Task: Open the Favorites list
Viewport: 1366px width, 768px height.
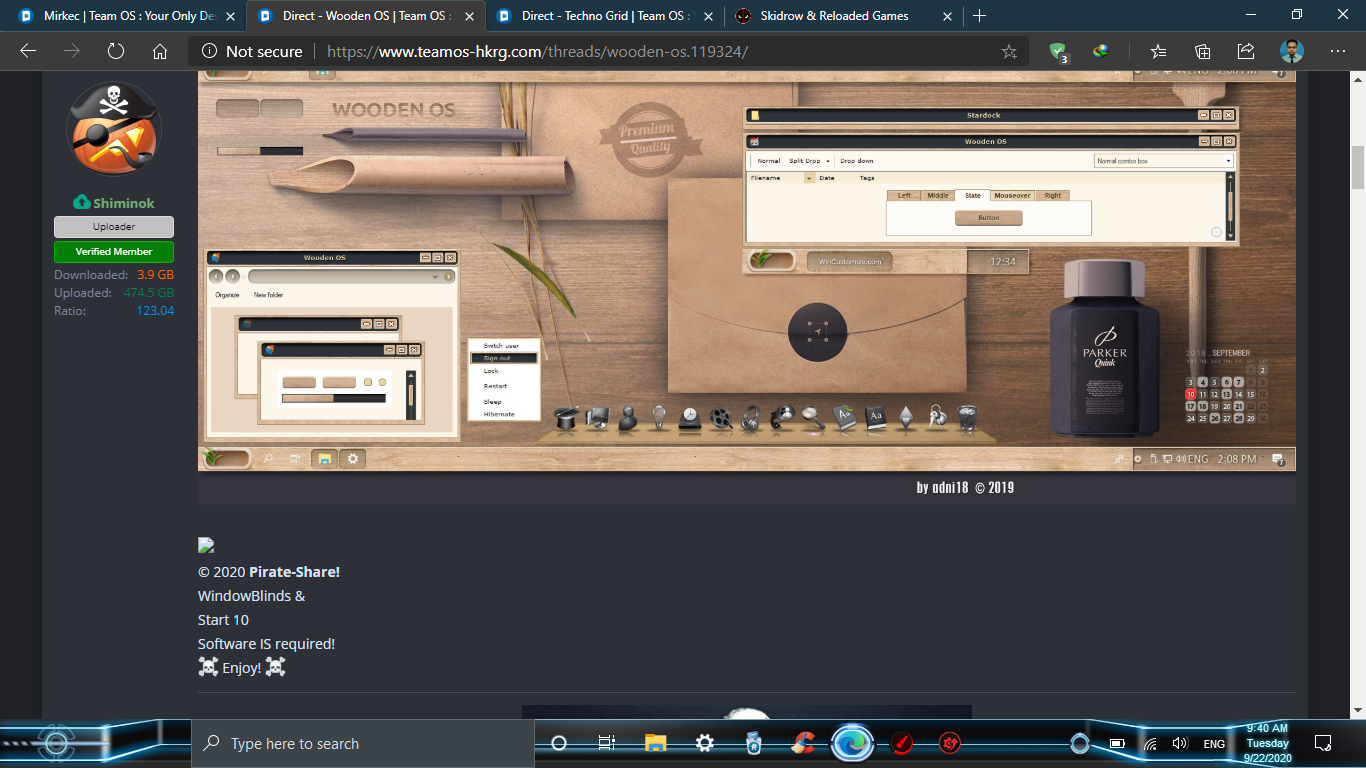Action: pos(1158,52)
